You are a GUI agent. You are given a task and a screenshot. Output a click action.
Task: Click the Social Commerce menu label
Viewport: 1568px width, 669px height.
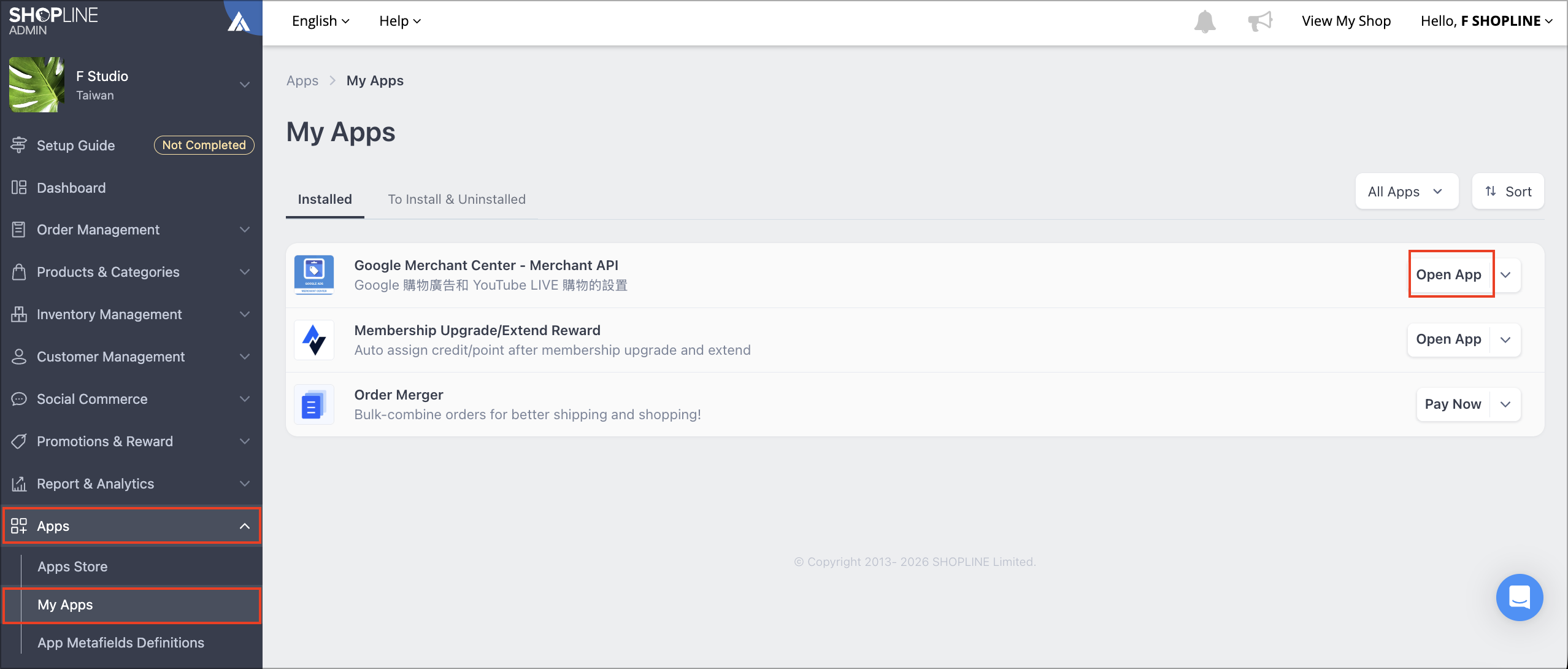[x=92, y=399]
